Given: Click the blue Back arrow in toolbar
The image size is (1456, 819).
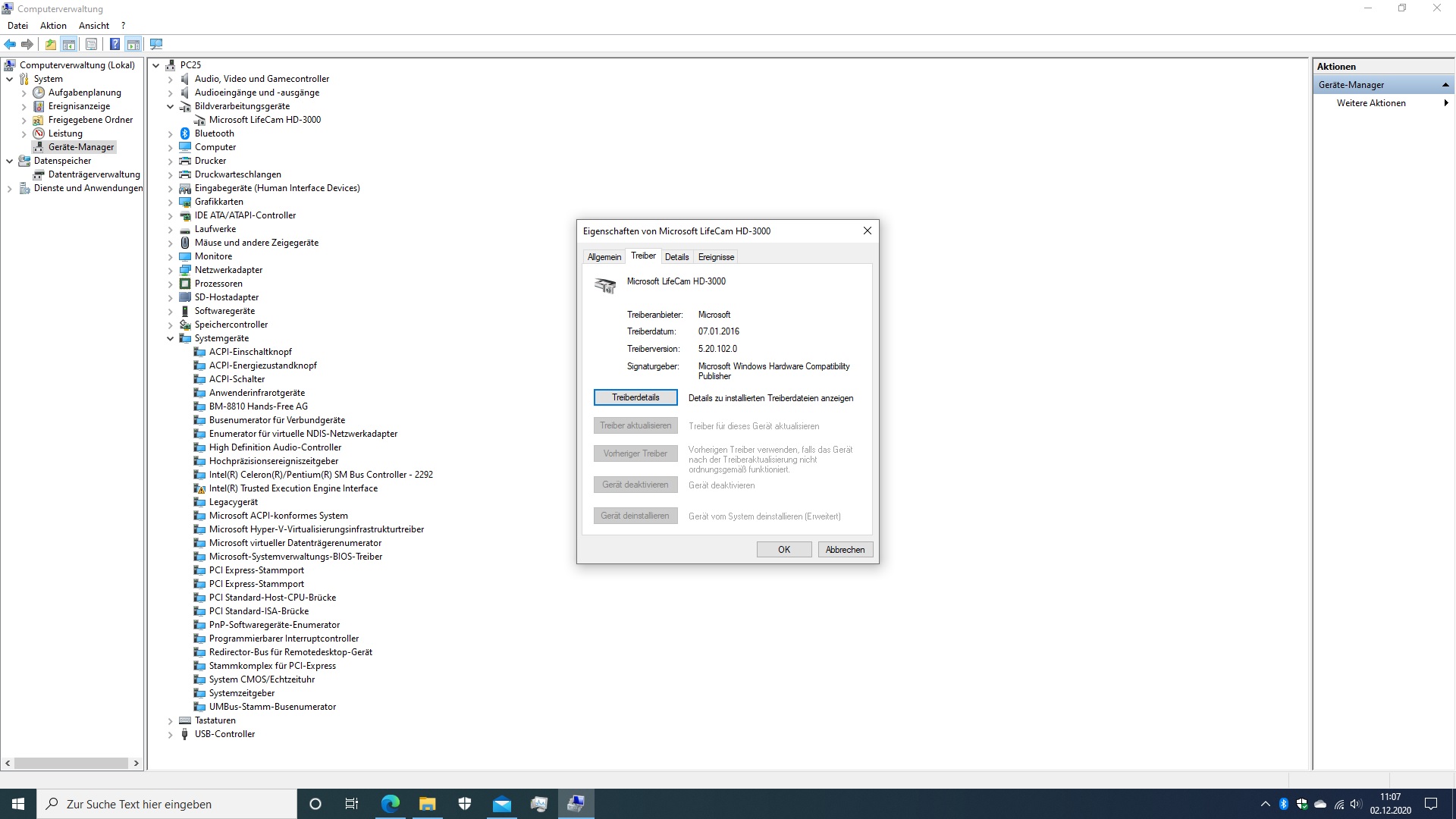Looking at the screenshot, I should (x=10, y=44).
